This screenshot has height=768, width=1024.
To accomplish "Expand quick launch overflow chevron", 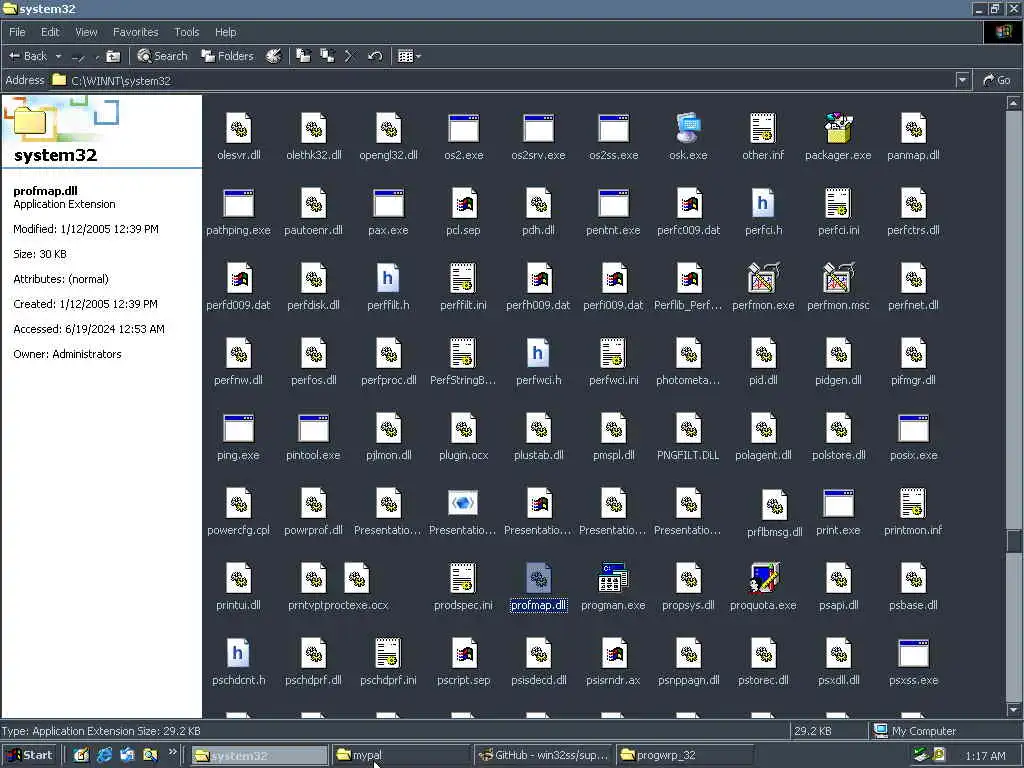I will tap(172, 753).
